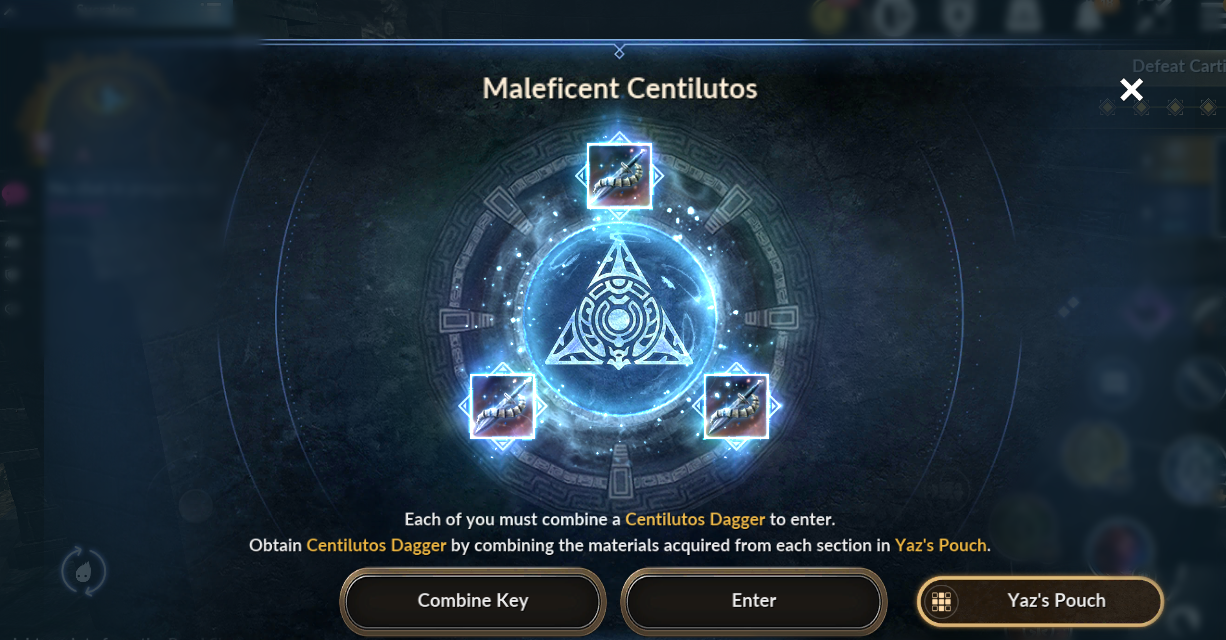1226x640 pixels.
Task: Click the blurred purple ring skill icon
Action: pos(1145,313)
